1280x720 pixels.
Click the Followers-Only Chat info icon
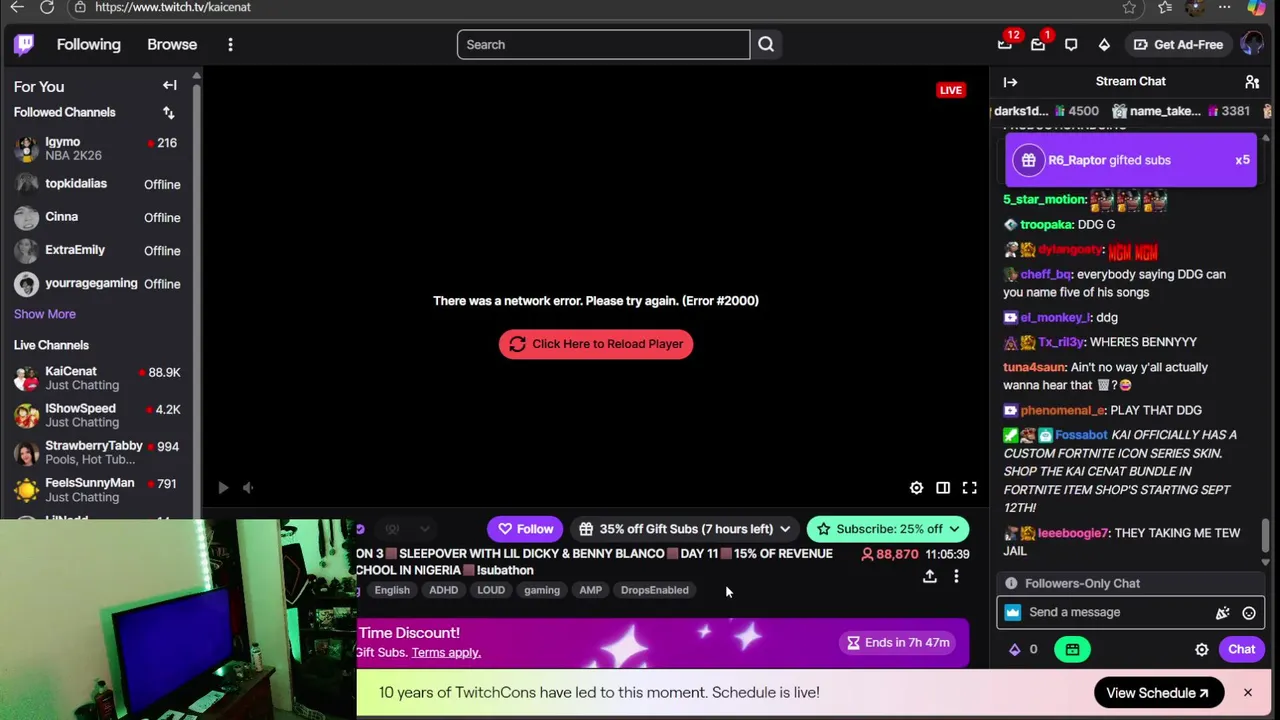tap(1011, 583)
